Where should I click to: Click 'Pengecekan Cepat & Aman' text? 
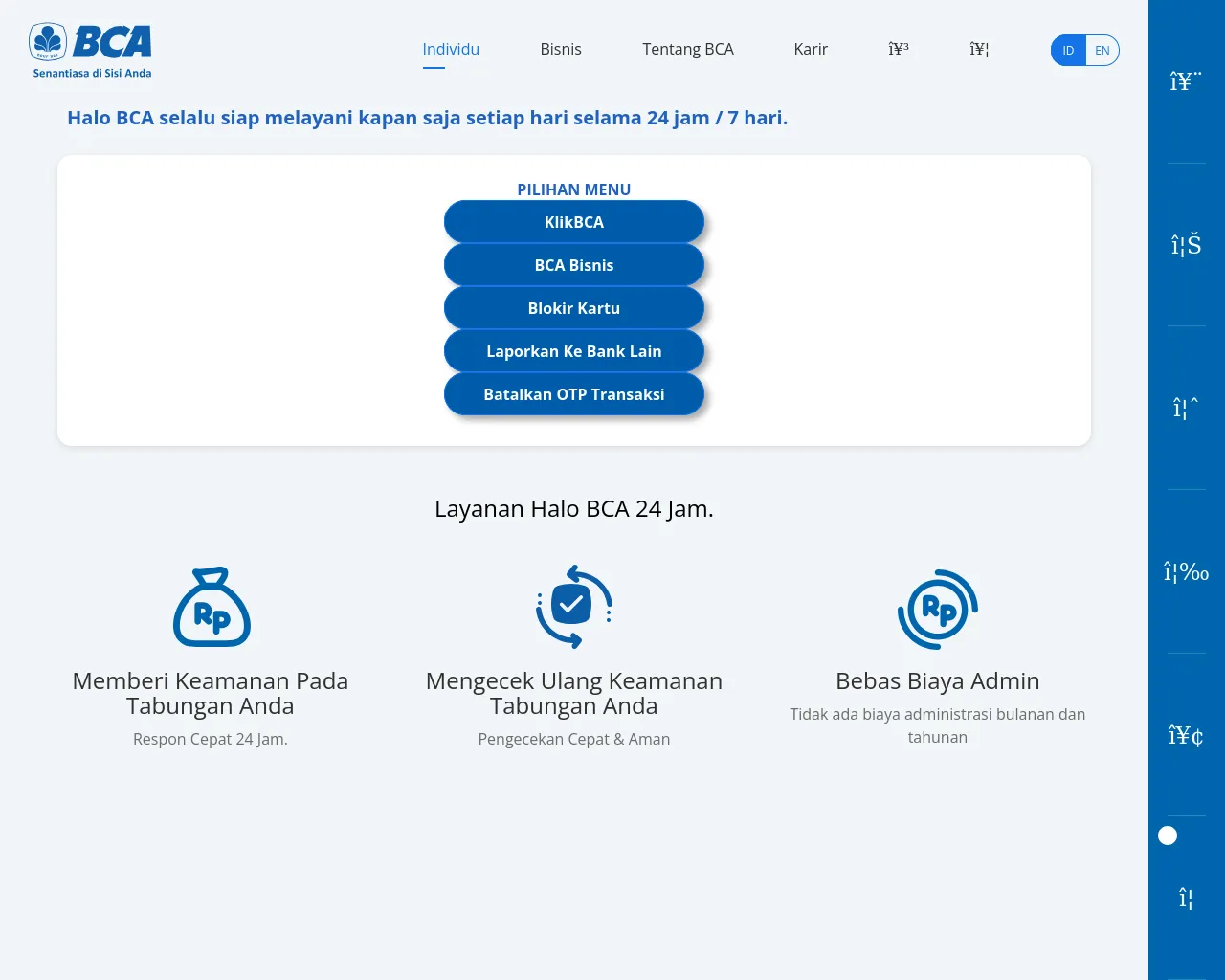(x=574, y=739)
